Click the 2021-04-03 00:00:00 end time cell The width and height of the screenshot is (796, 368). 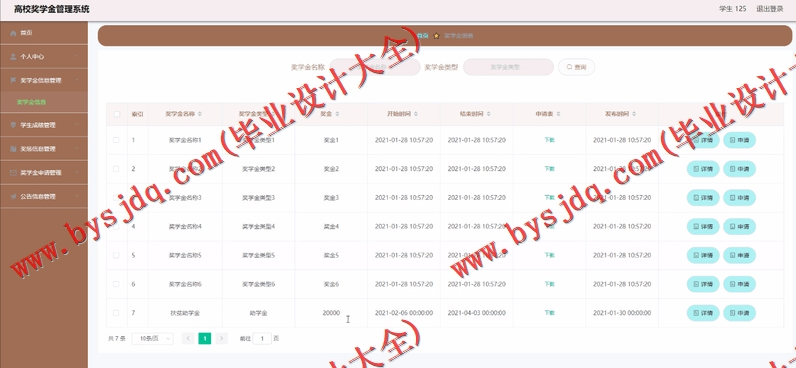tap(477, 313)
